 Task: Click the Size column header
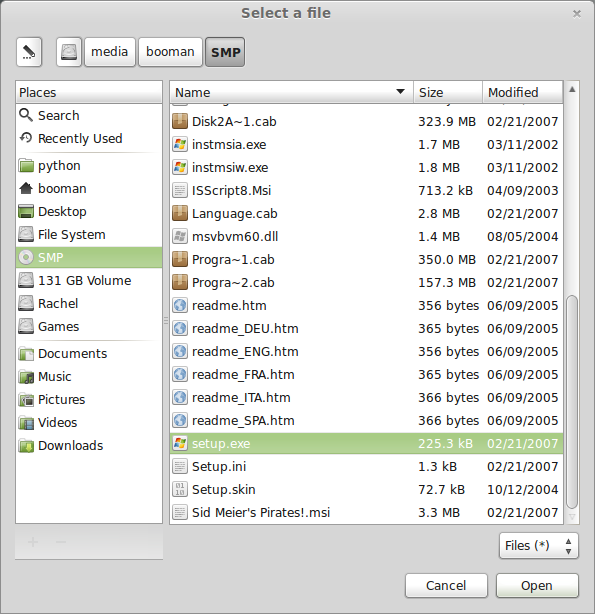pyautogui.click(x=448, y=92)
